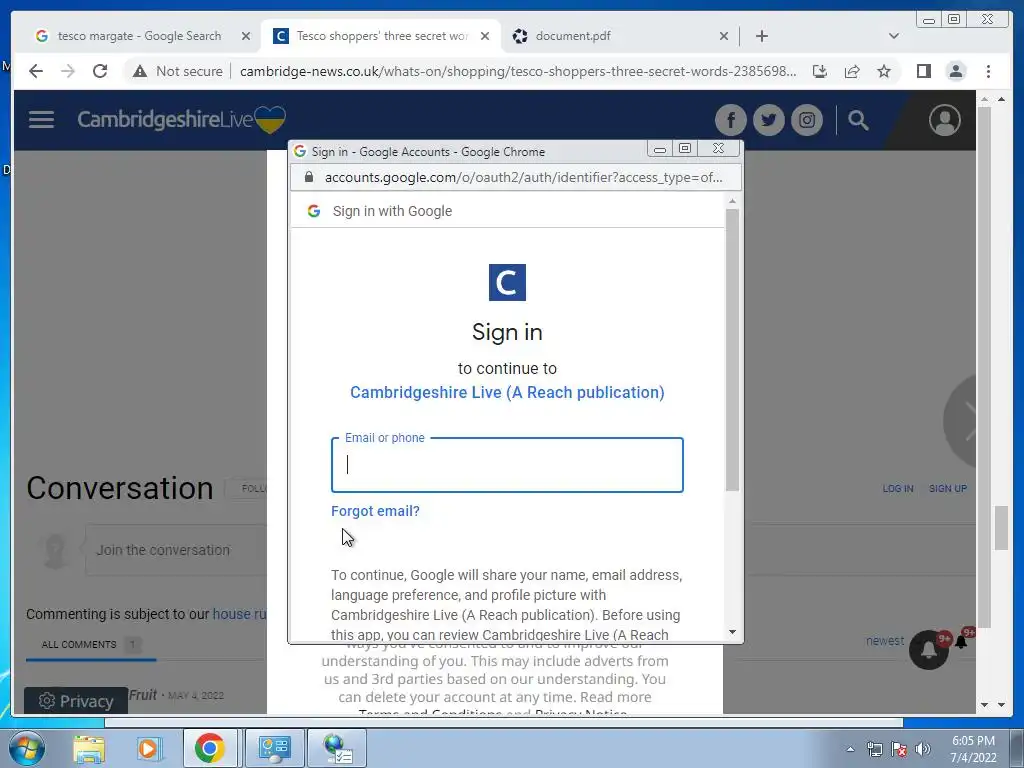Open the Privacy settings button

pyautogui.click(x=76, y=701)
